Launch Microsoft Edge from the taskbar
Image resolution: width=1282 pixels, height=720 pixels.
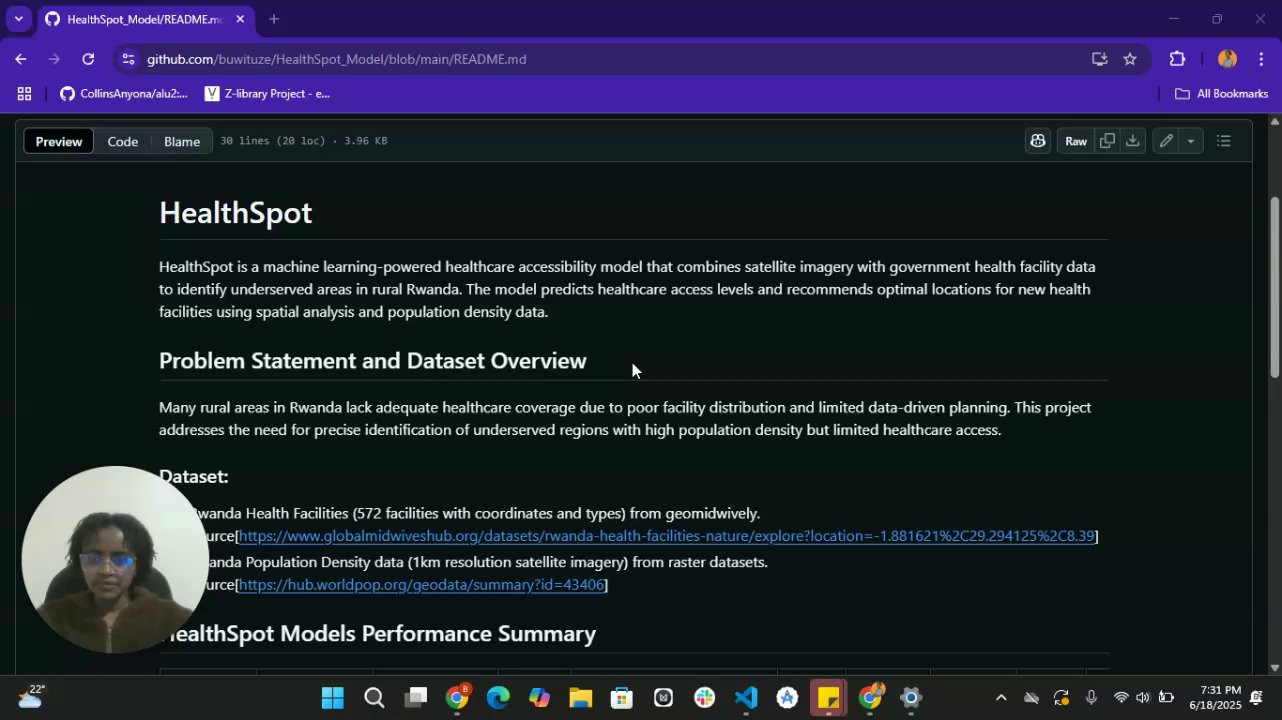[x=498, y=698]
